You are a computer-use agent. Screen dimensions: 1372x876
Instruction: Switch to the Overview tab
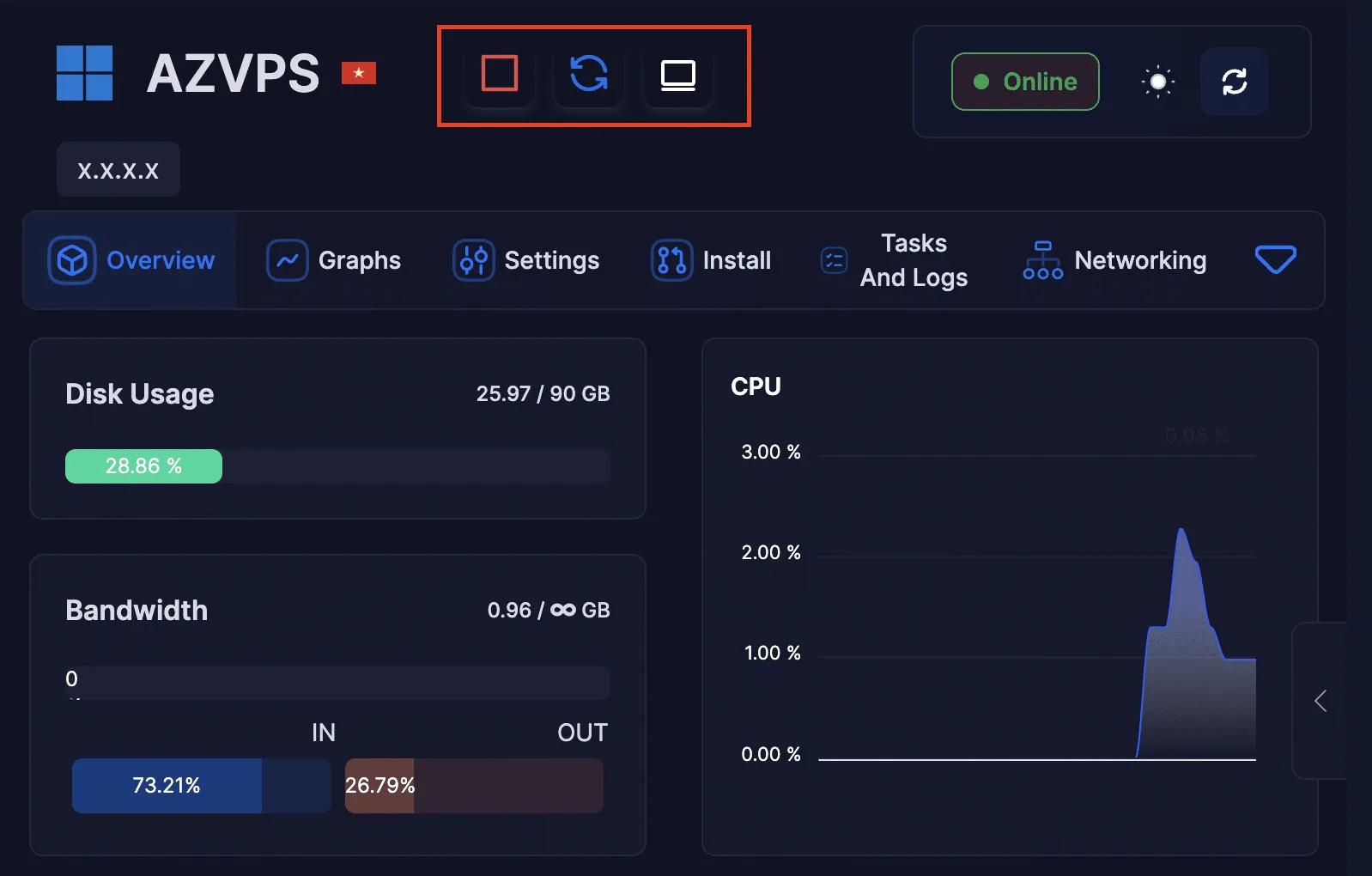pos(131,260)
